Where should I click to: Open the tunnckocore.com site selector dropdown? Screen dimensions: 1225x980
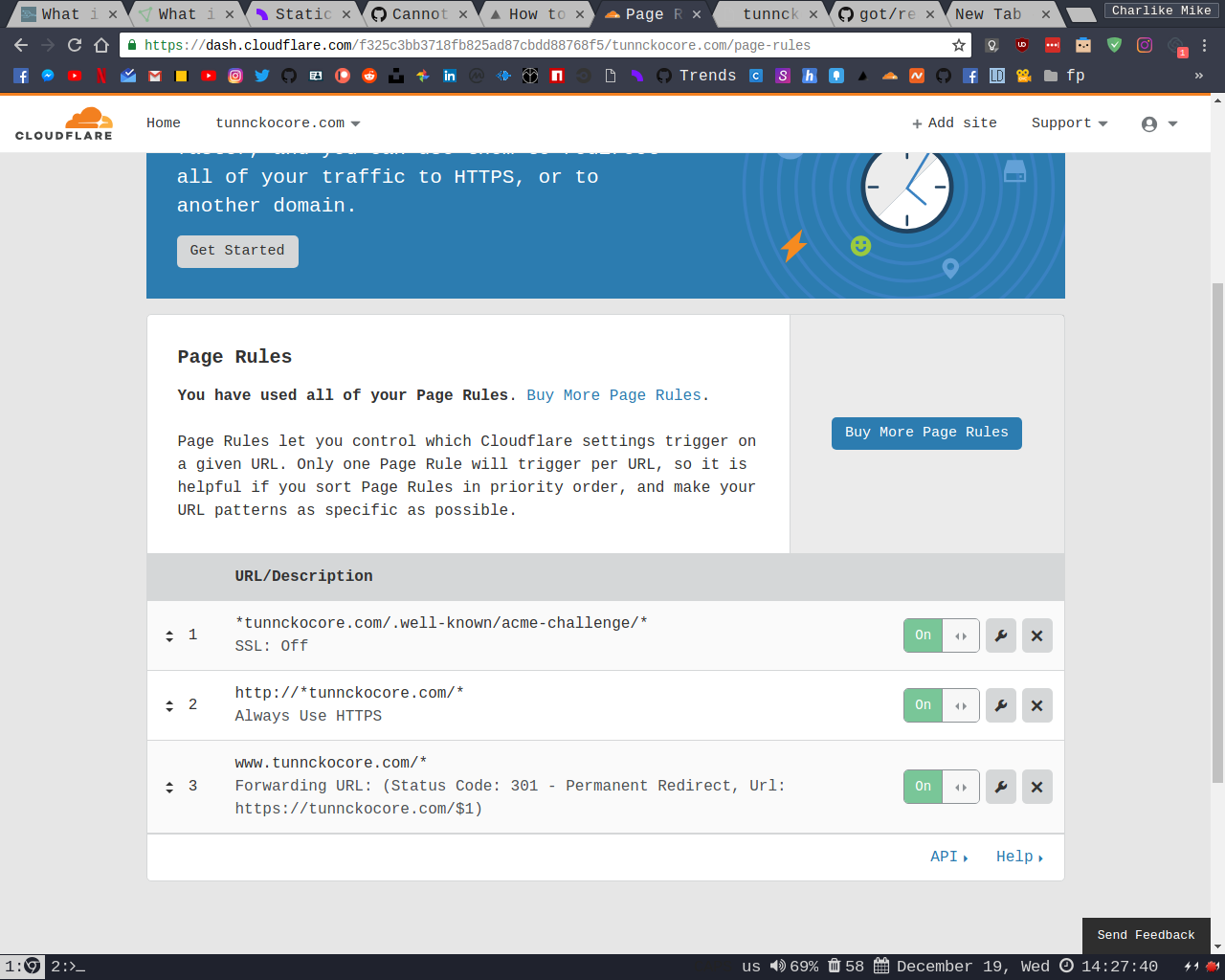coord(288,122)
